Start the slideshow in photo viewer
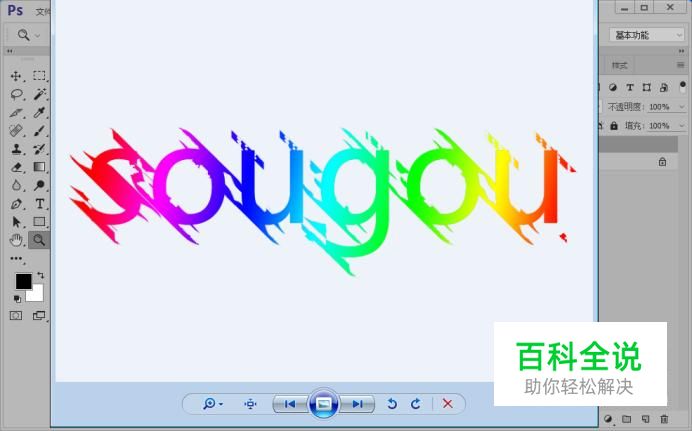692x431 pixels. click(323, 404)
